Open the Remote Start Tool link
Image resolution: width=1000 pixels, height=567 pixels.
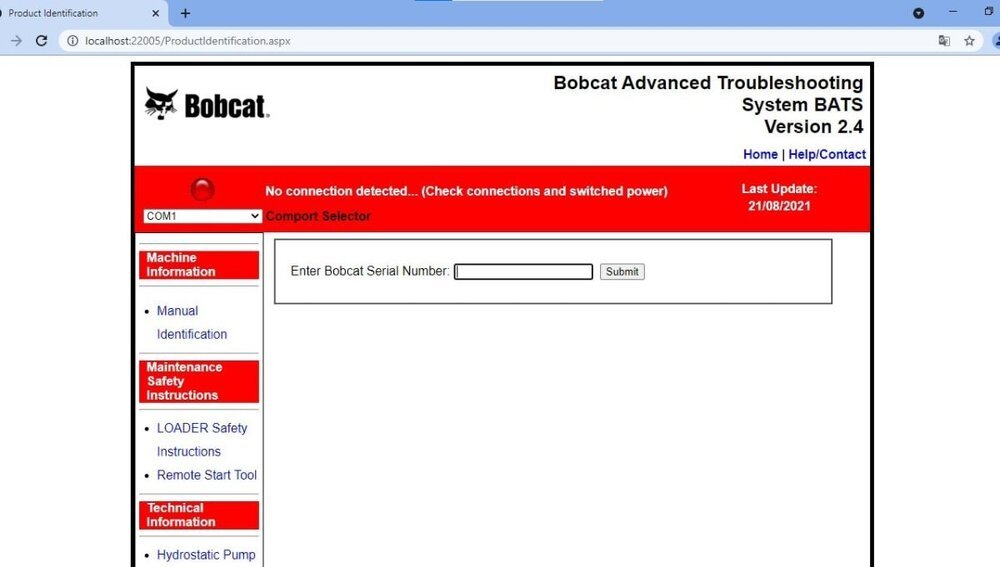[206, 475]
